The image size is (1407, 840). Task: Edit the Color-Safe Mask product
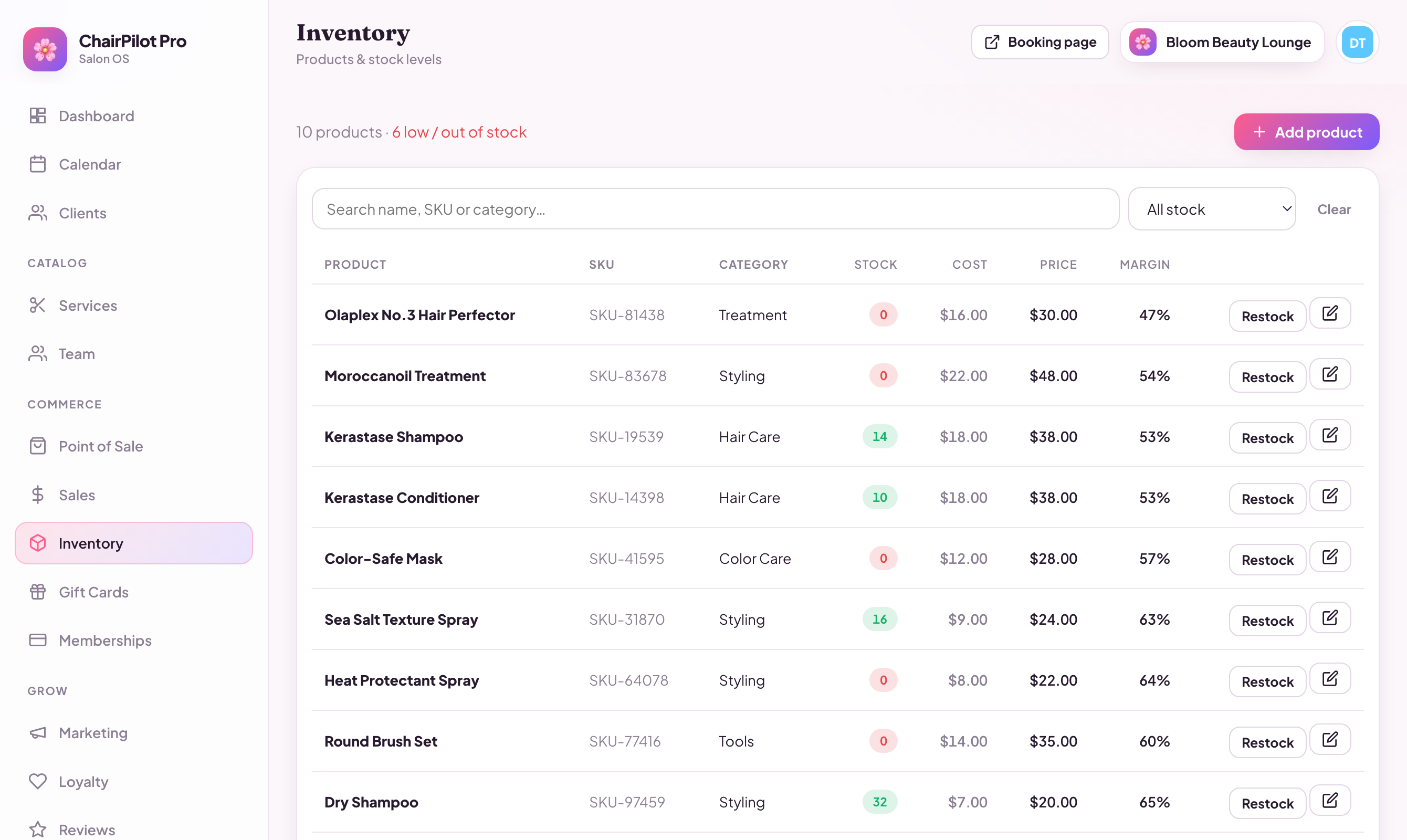[x=1330, y=556]
